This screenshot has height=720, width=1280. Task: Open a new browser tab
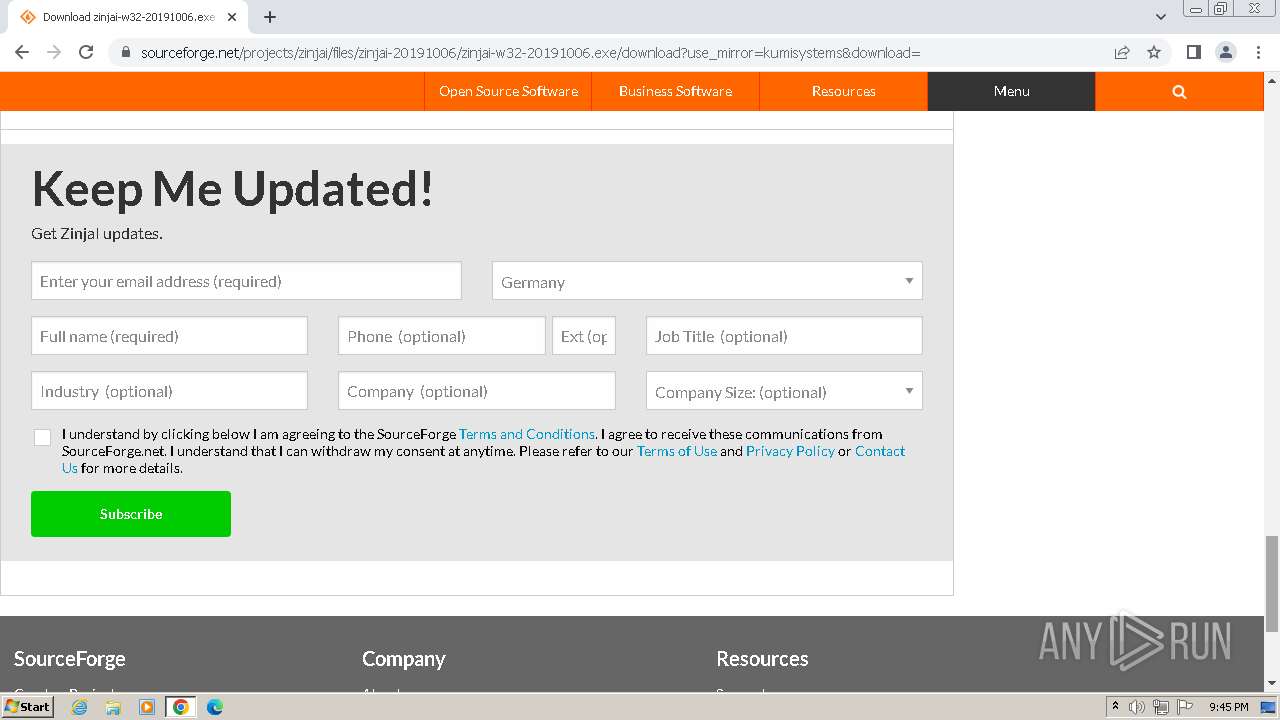point(270,17)
